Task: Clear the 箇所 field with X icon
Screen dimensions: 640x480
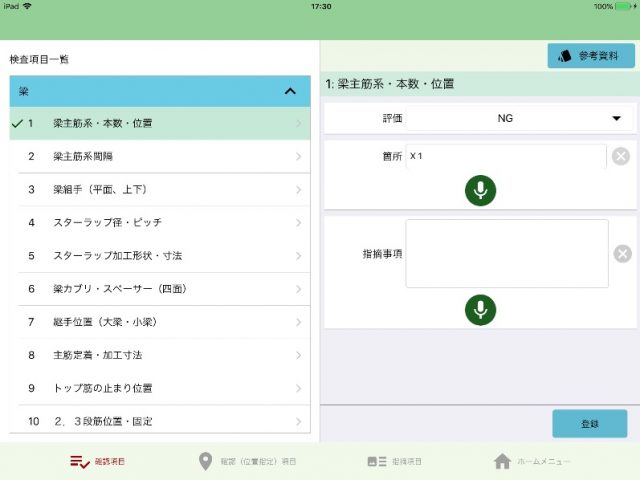Action: [621, 156]
